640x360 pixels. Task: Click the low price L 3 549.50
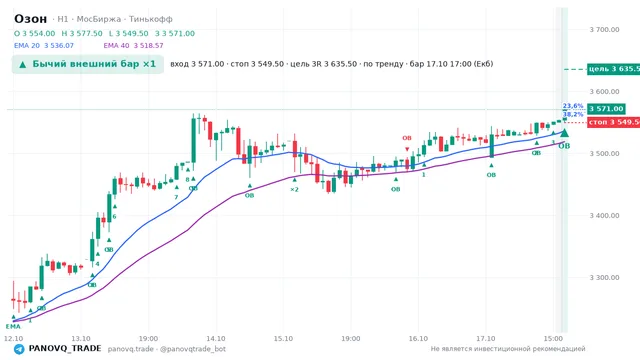point(129,33)
